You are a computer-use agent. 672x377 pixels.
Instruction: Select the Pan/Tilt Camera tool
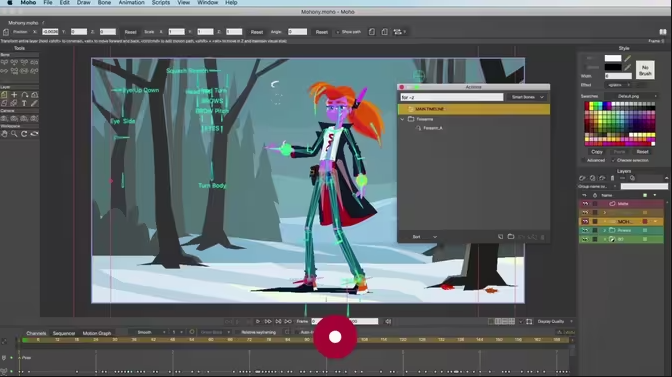tap(35, 118)
